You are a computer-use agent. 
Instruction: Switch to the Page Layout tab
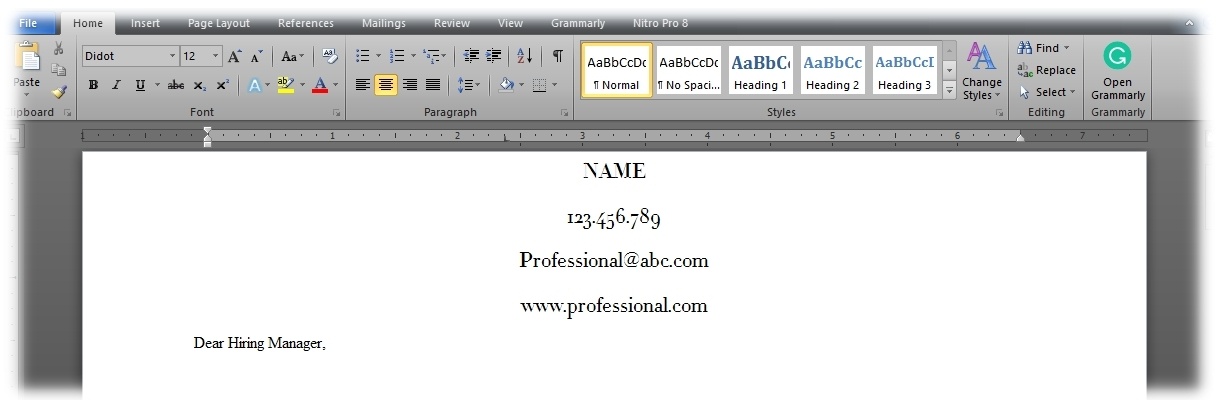coord(219,23)
